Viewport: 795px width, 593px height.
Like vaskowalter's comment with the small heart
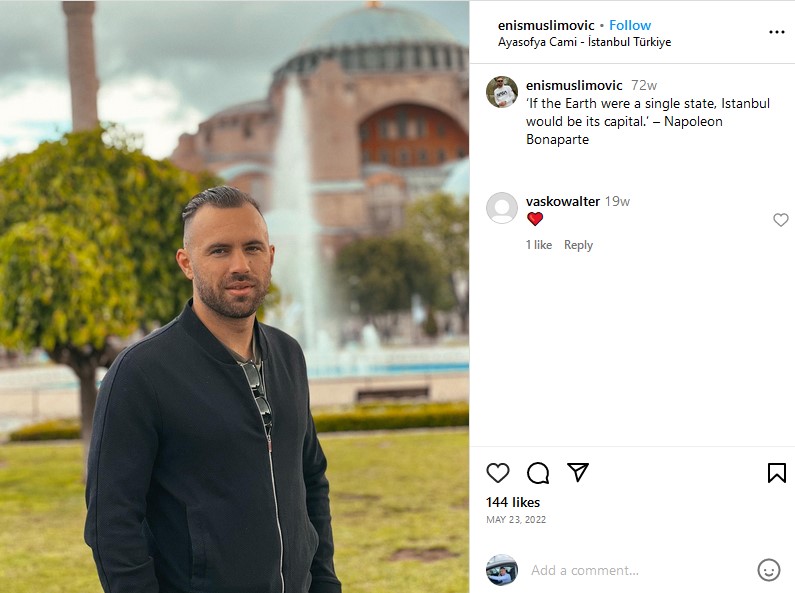[x=780, y=219]
